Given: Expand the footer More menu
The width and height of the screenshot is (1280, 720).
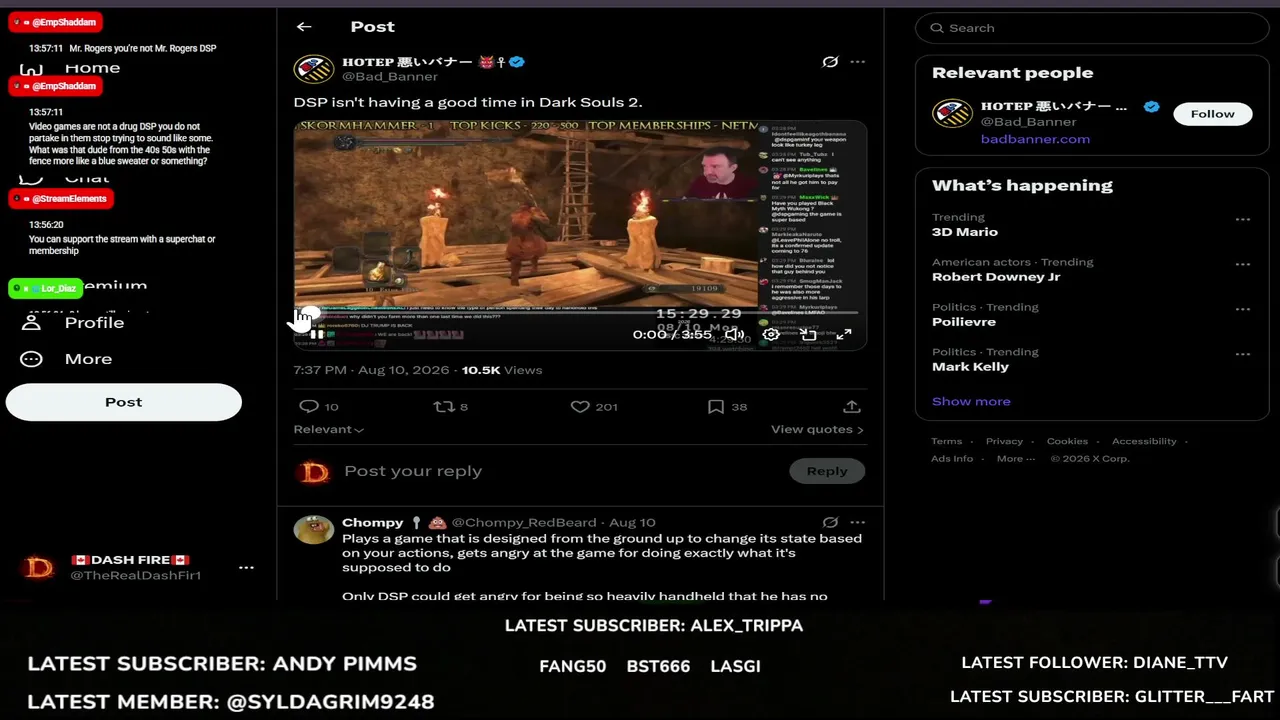Looking at the screenshot, I should tap(1016, 458).
